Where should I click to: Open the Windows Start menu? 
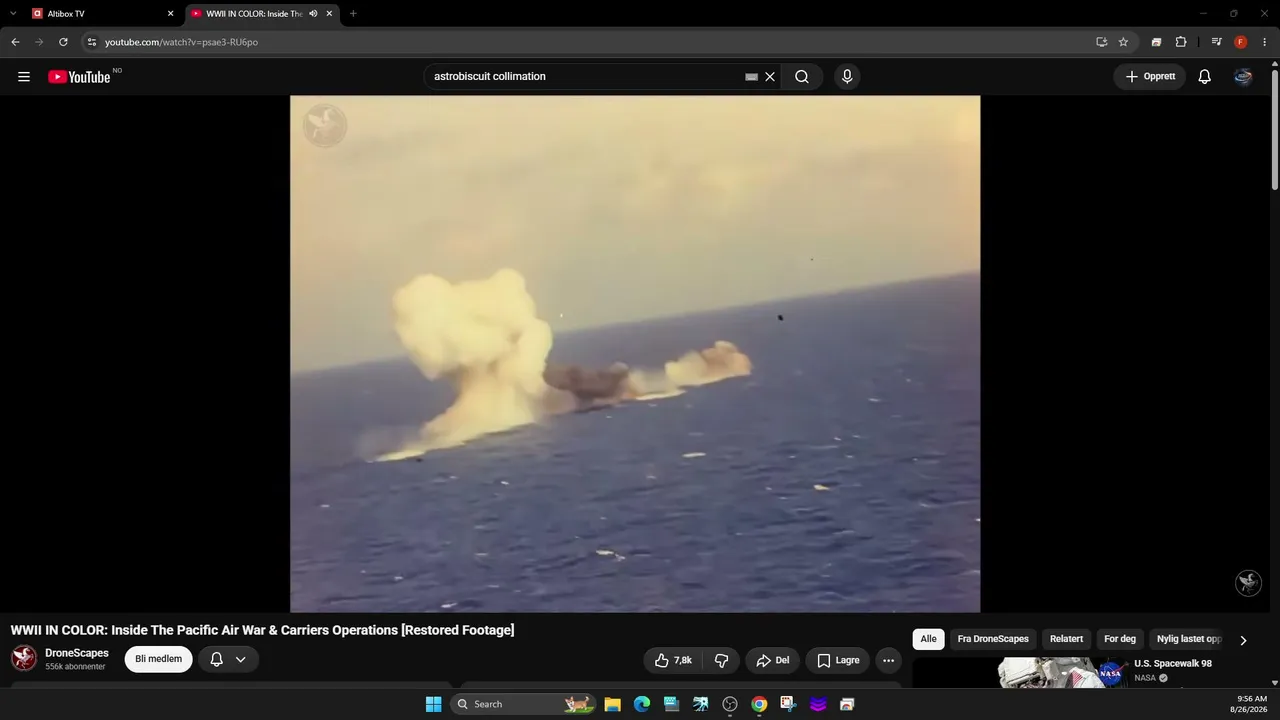(x=433, y=704)
